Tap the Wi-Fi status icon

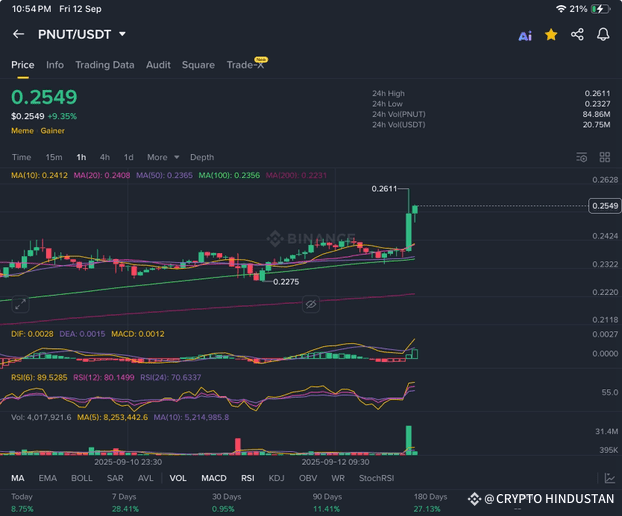561,9
